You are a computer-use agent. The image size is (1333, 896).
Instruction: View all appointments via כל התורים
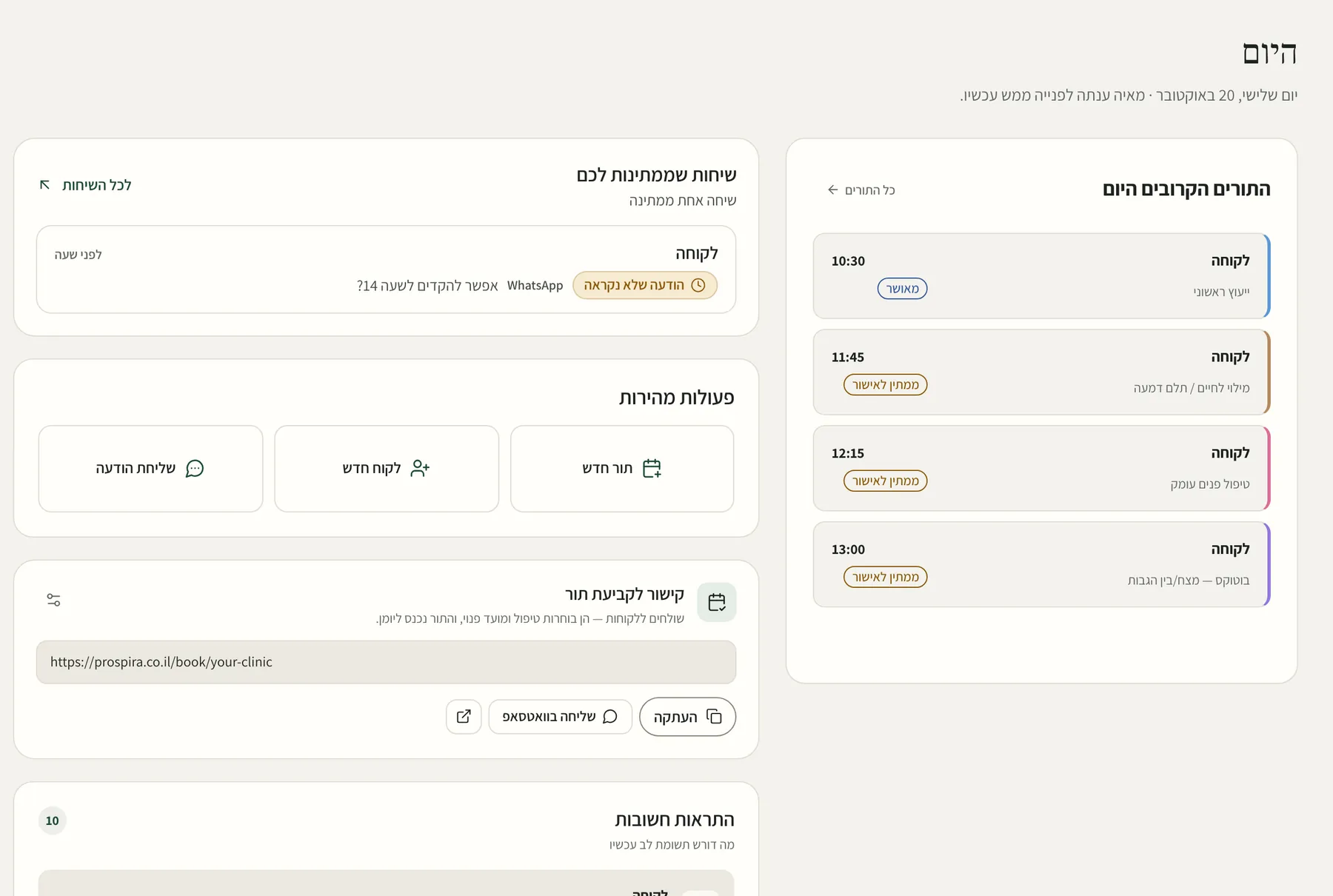[861, 190]
